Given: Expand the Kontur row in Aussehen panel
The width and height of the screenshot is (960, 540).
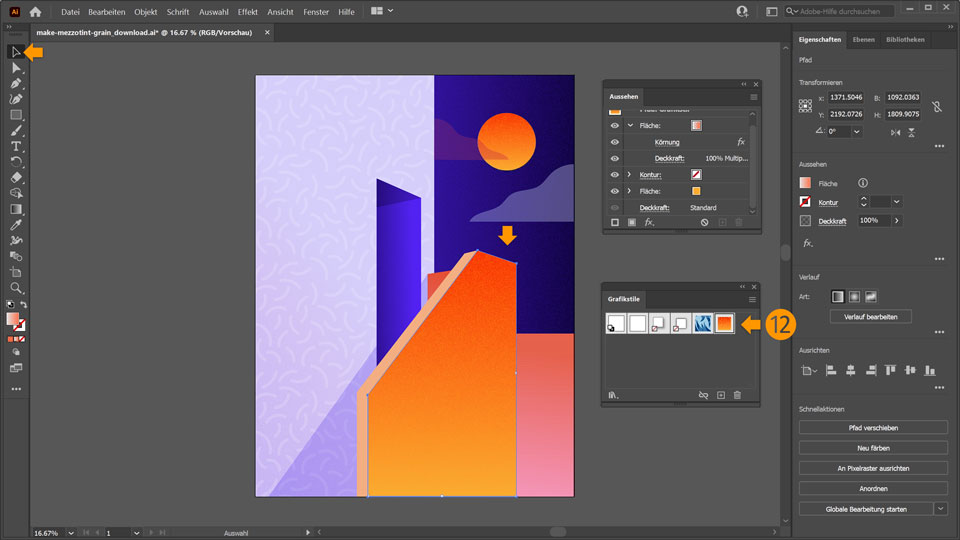Looking at the screenshot, I should pyautogui.click(x=629, y=175).
